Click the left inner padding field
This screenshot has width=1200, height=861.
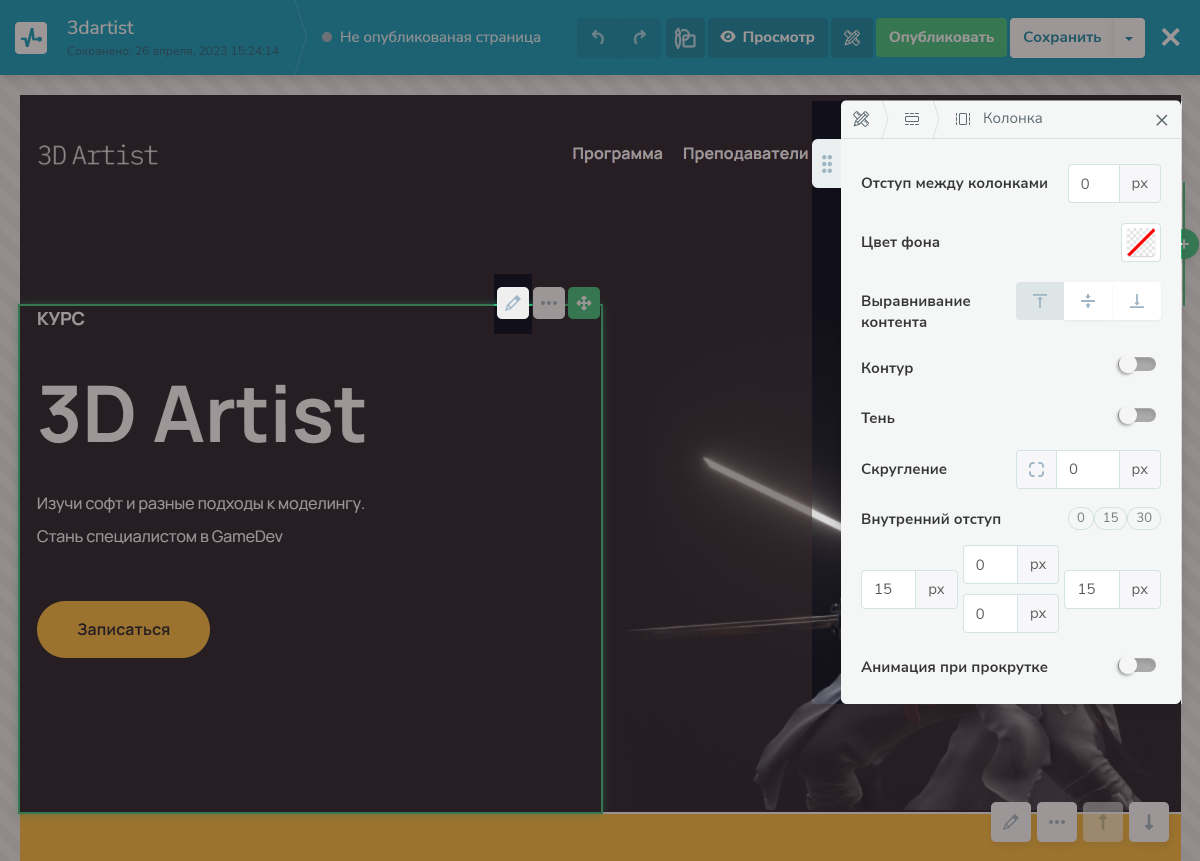coord(889,589)
